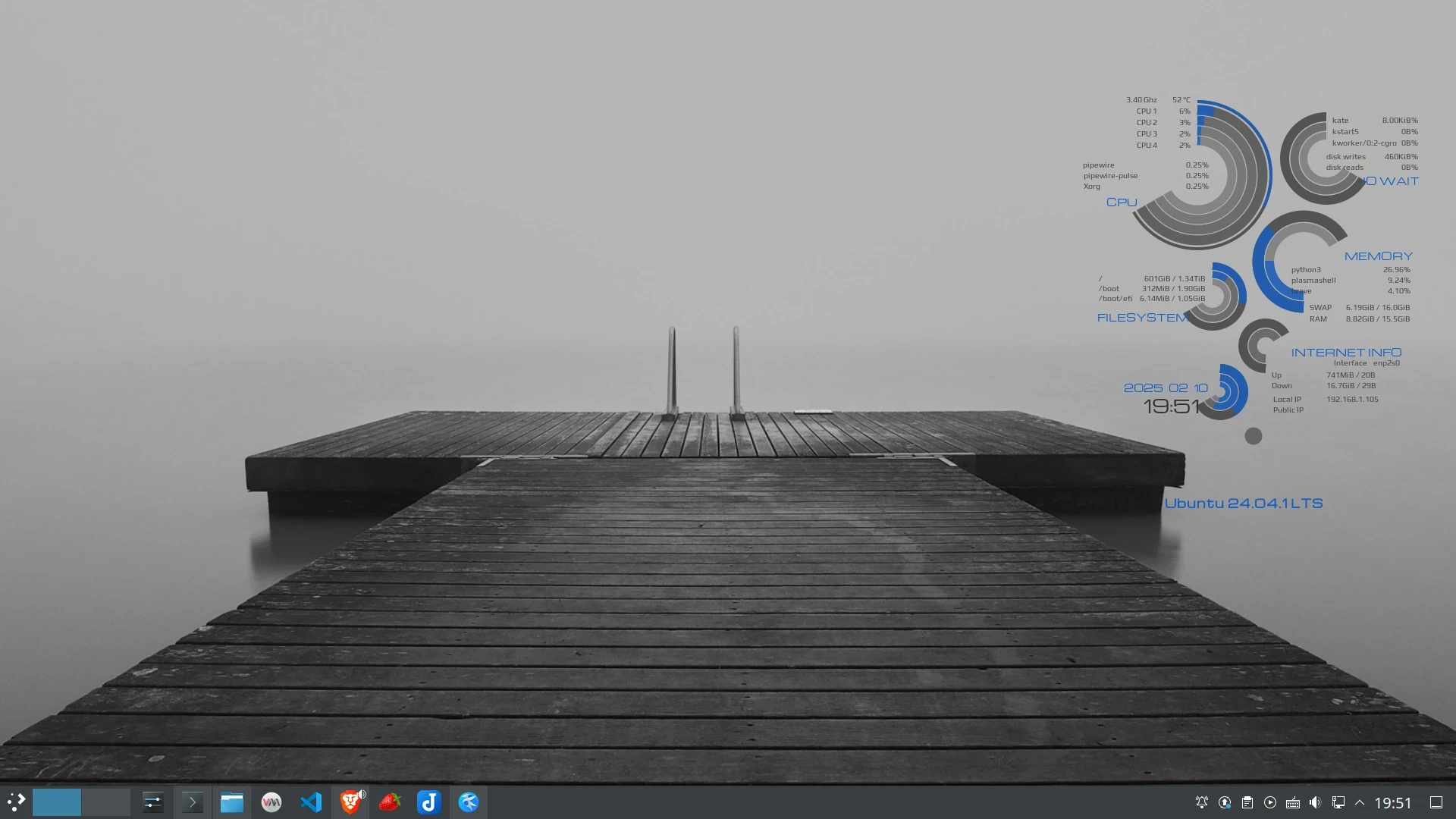Launch the strawberry music player

(x=390, y=802)
